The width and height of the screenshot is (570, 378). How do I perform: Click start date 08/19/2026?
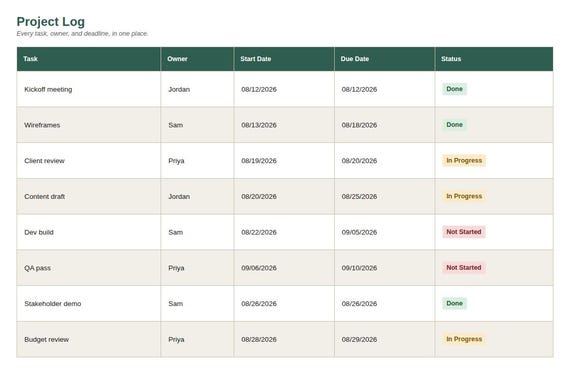(x=259, y=161)
